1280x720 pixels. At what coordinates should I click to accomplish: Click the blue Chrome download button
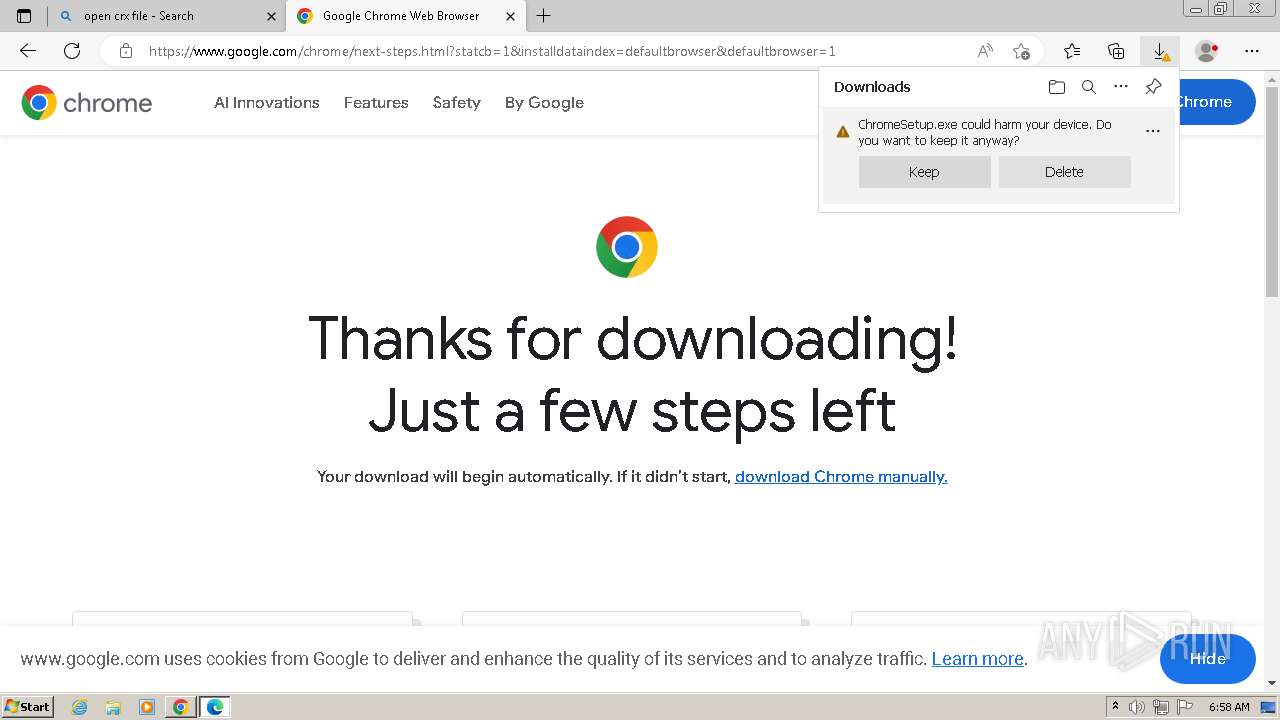pyautogui.click(x=1217, y=102)
